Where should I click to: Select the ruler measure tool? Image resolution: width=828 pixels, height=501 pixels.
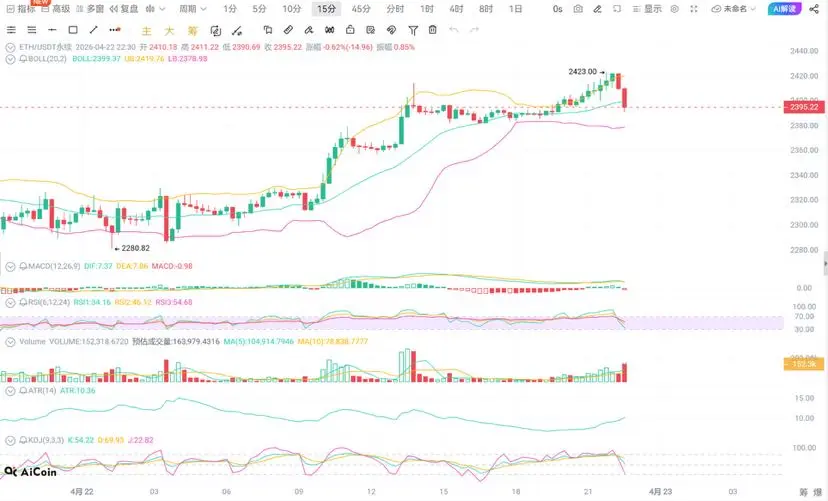[288, 30]
